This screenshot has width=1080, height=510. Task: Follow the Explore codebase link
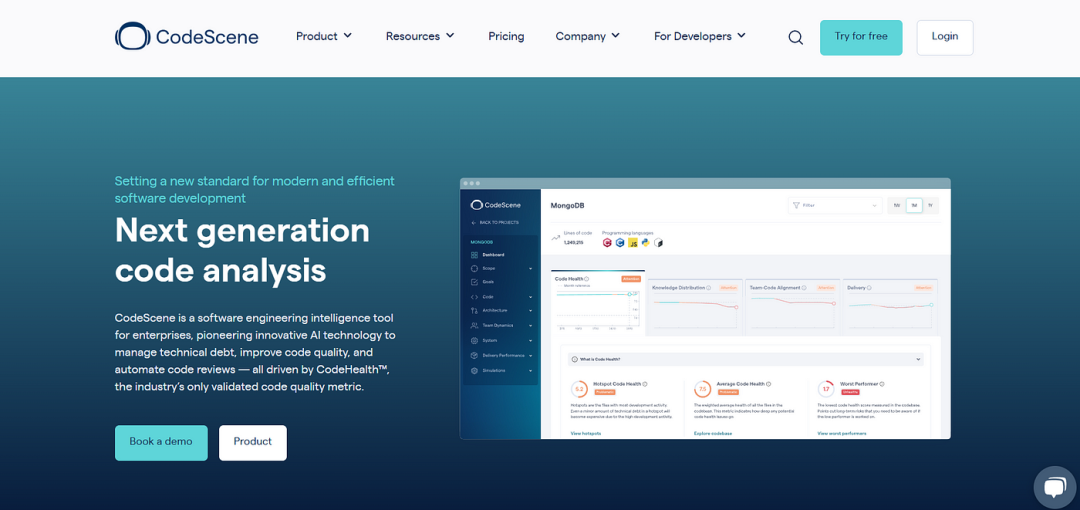pos(713,434)
